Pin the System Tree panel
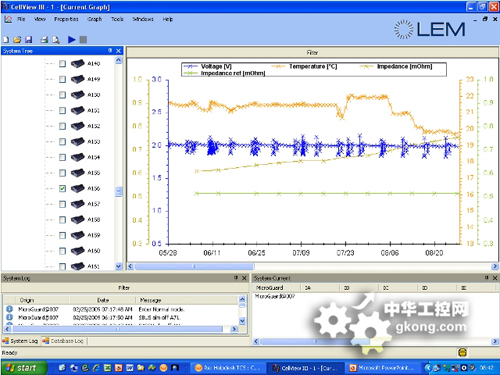 110,51
